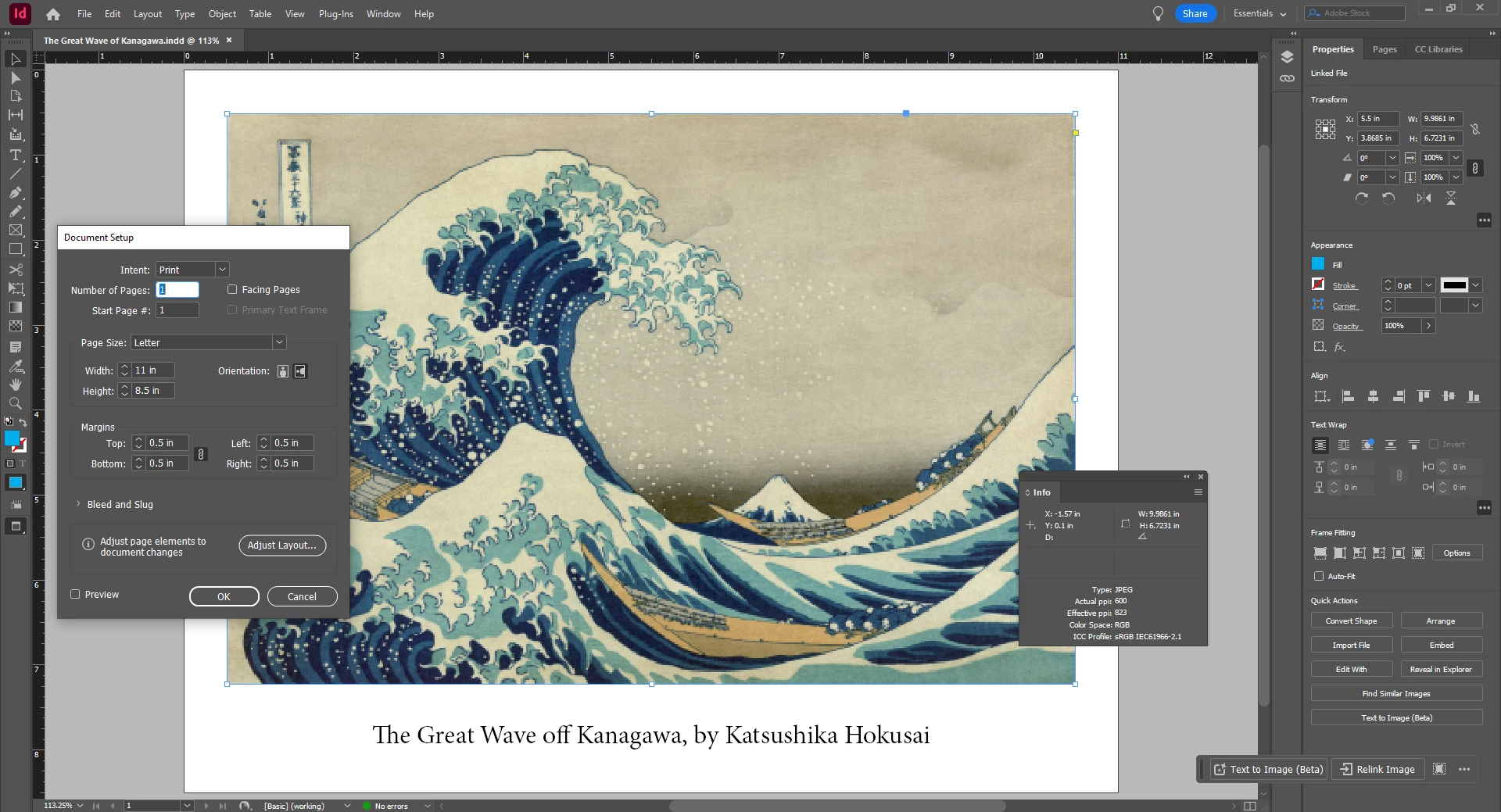Image resolution: width=1501 pixels, height=812 pixels.
Task: Select the Direct Selection tool
Action: (15, 77)
